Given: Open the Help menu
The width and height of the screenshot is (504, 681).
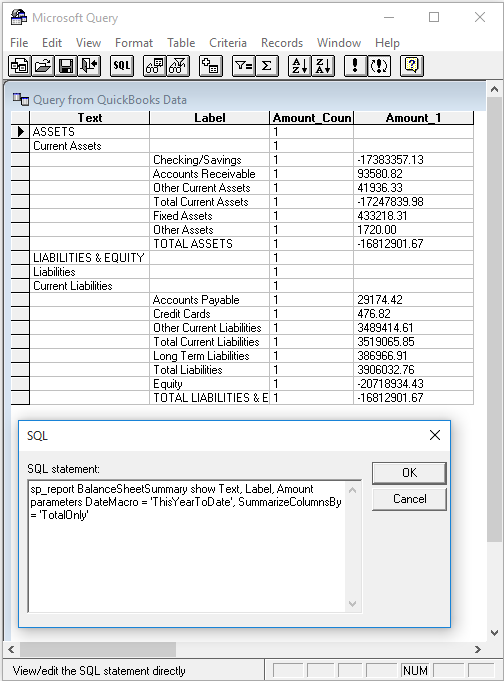Looking at the screenshot, I should (387, 43).
